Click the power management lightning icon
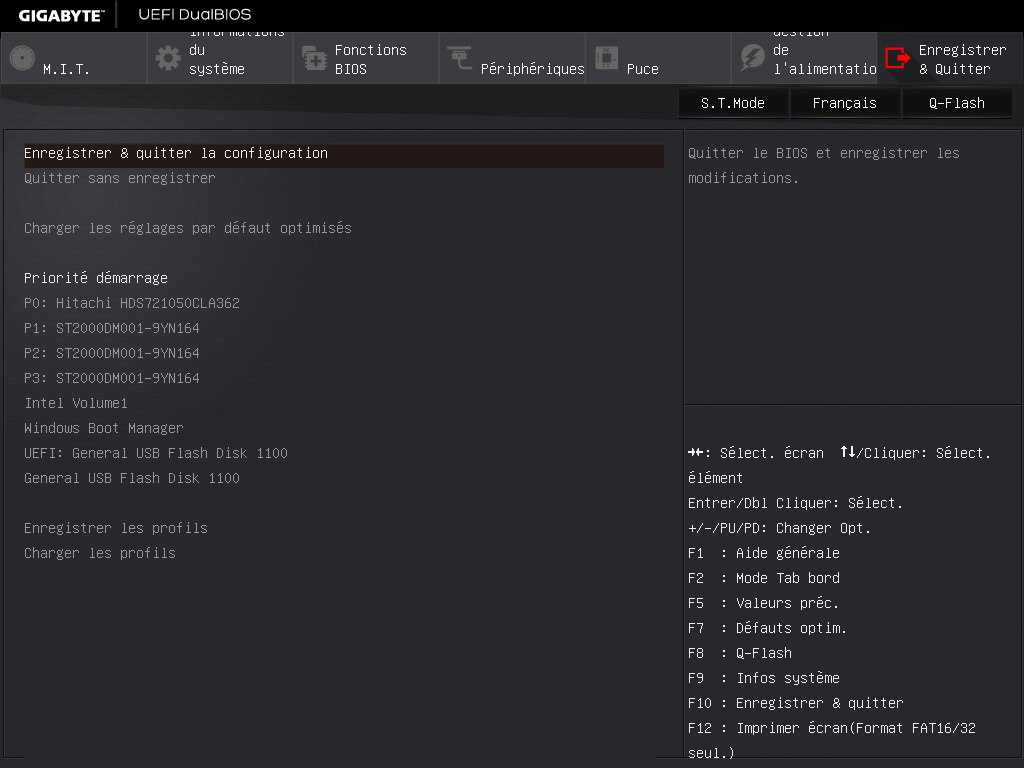 click(x=752, y=58)
